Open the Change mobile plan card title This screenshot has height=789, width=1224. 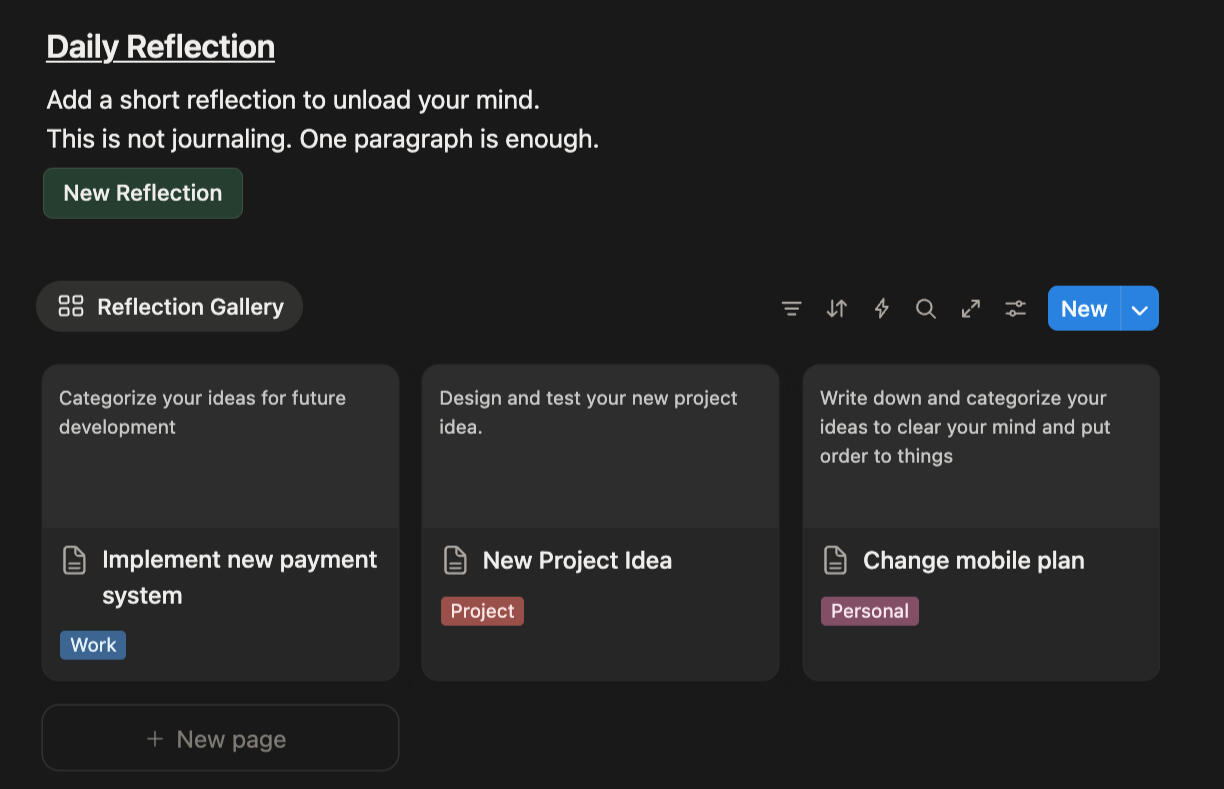click(x=973, y=560)
